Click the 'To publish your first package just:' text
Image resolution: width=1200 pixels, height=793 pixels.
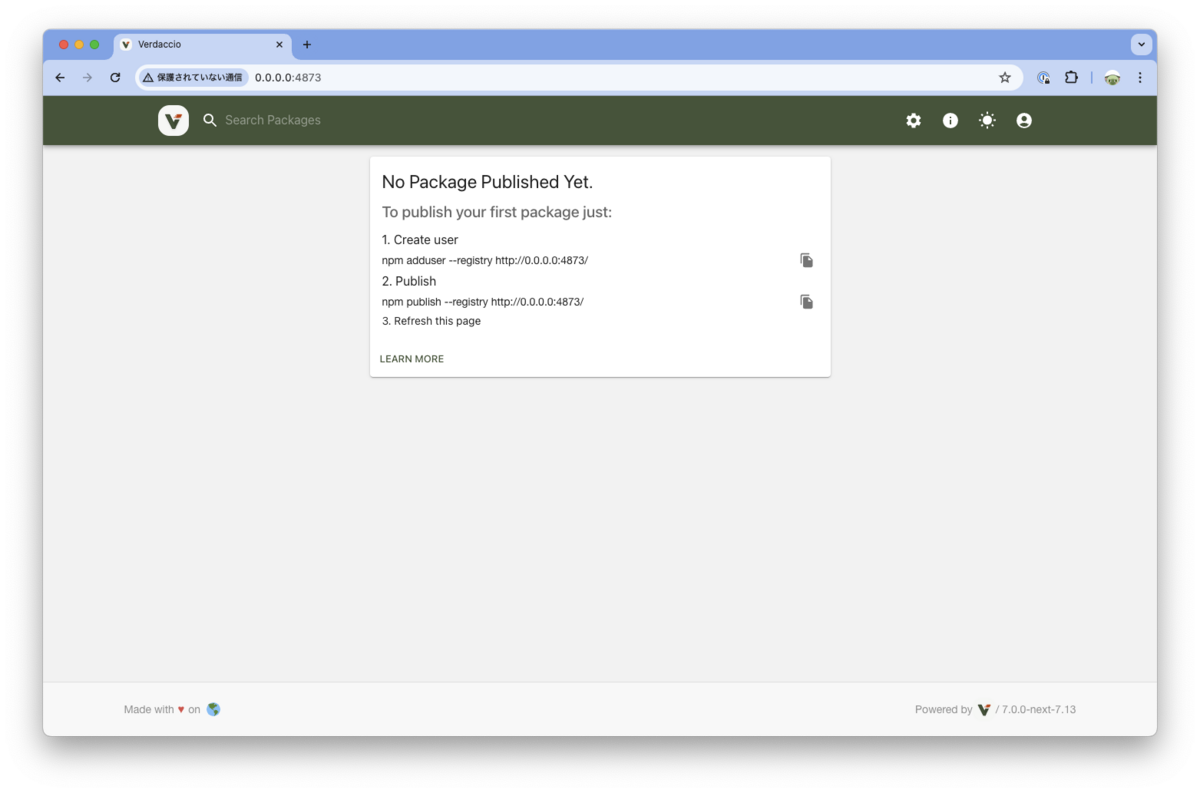497,212
